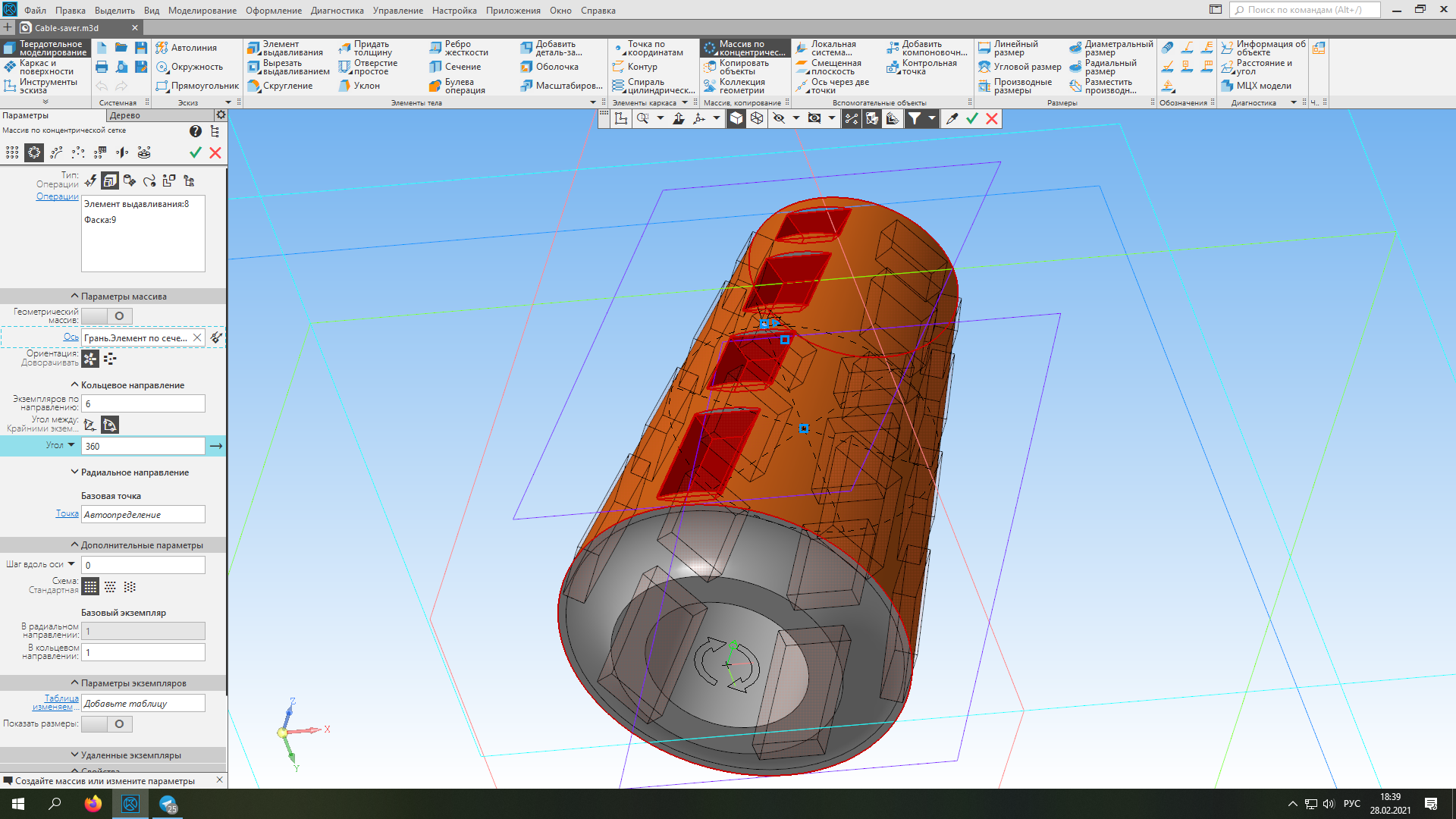Image resolution: width=1456 pixels, height=819 pixels.
Task: Click the Скругление fillet tool
Action: coord(280,86)
